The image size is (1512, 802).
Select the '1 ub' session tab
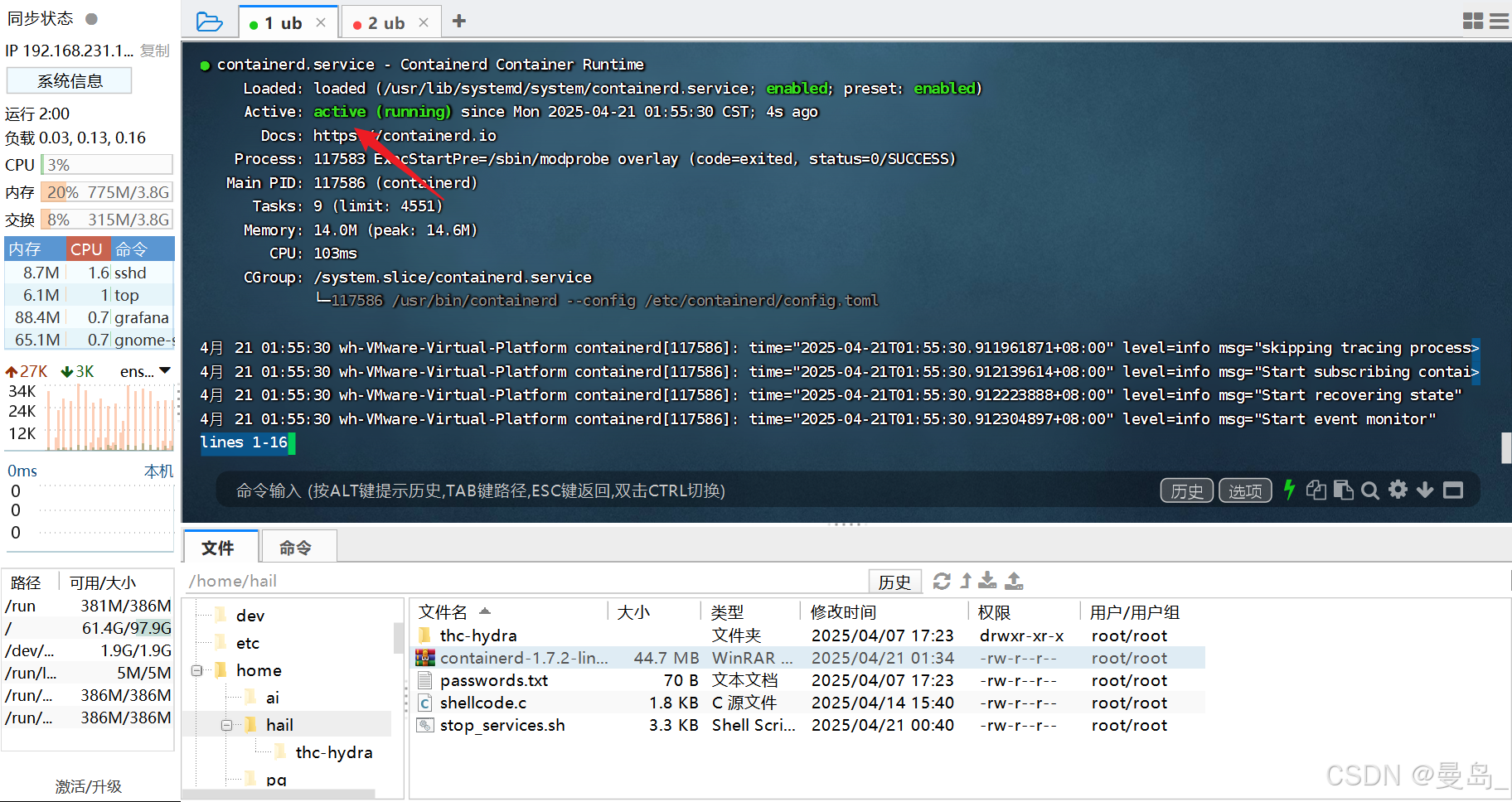tap(288, 23)
